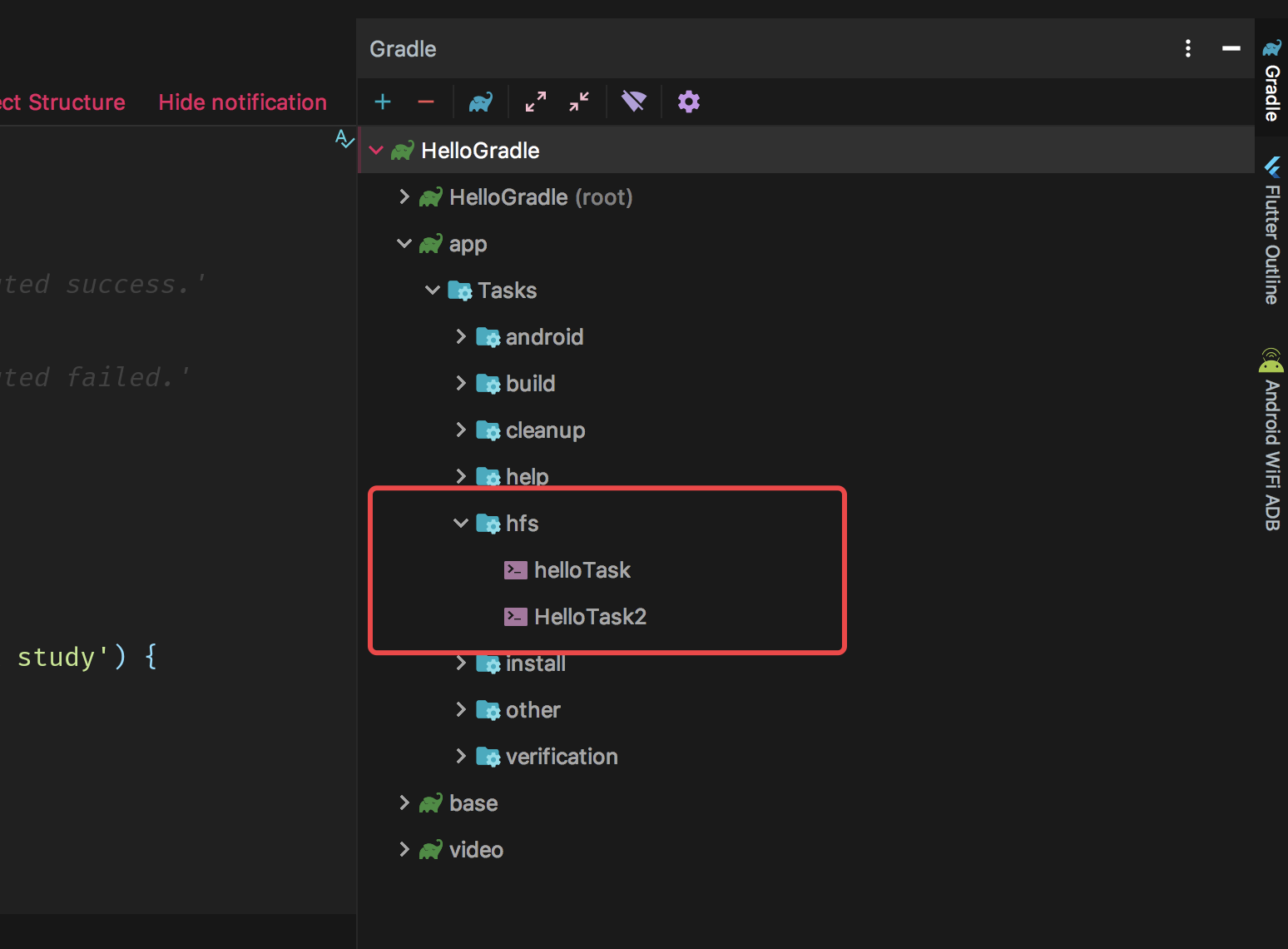This screenshot has height=949, width=1288.
Task: Expand the base module node
Action: [404, 803]
